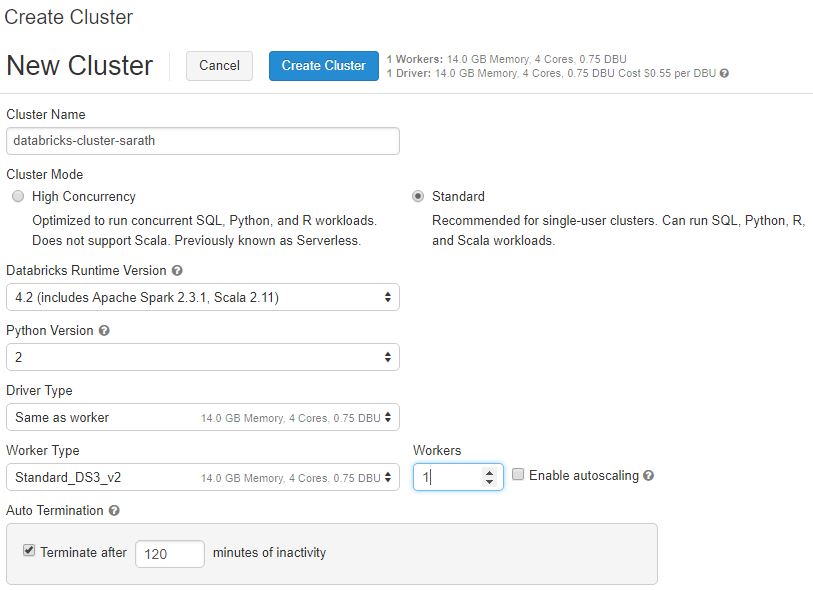The width and height of the screenshot is (813, 590).
Task: Increment the Workers count arrow
Action: click(x=489, y=471)
